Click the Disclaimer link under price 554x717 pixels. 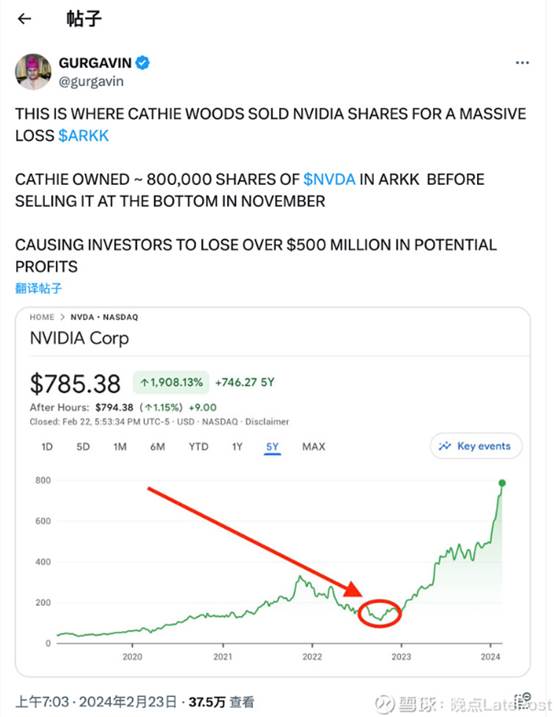tap(267, 421)
